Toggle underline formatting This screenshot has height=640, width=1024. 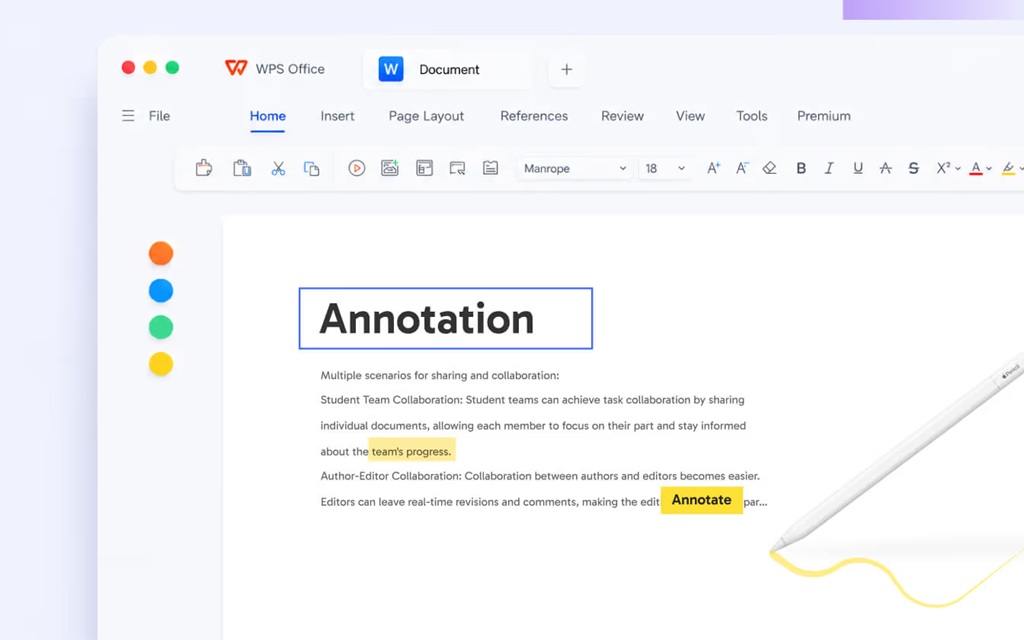coord(857,168)
